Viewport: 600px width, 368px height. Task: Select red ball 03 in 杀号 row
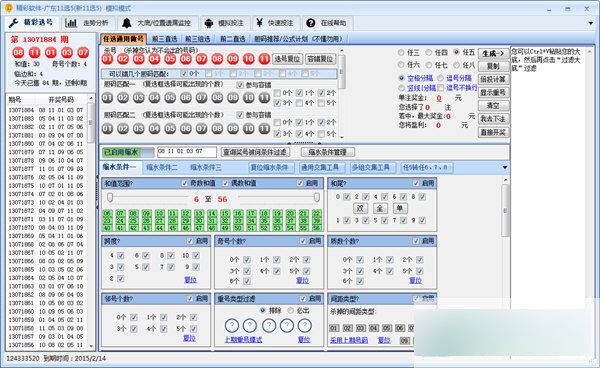(x=139, y=59)
